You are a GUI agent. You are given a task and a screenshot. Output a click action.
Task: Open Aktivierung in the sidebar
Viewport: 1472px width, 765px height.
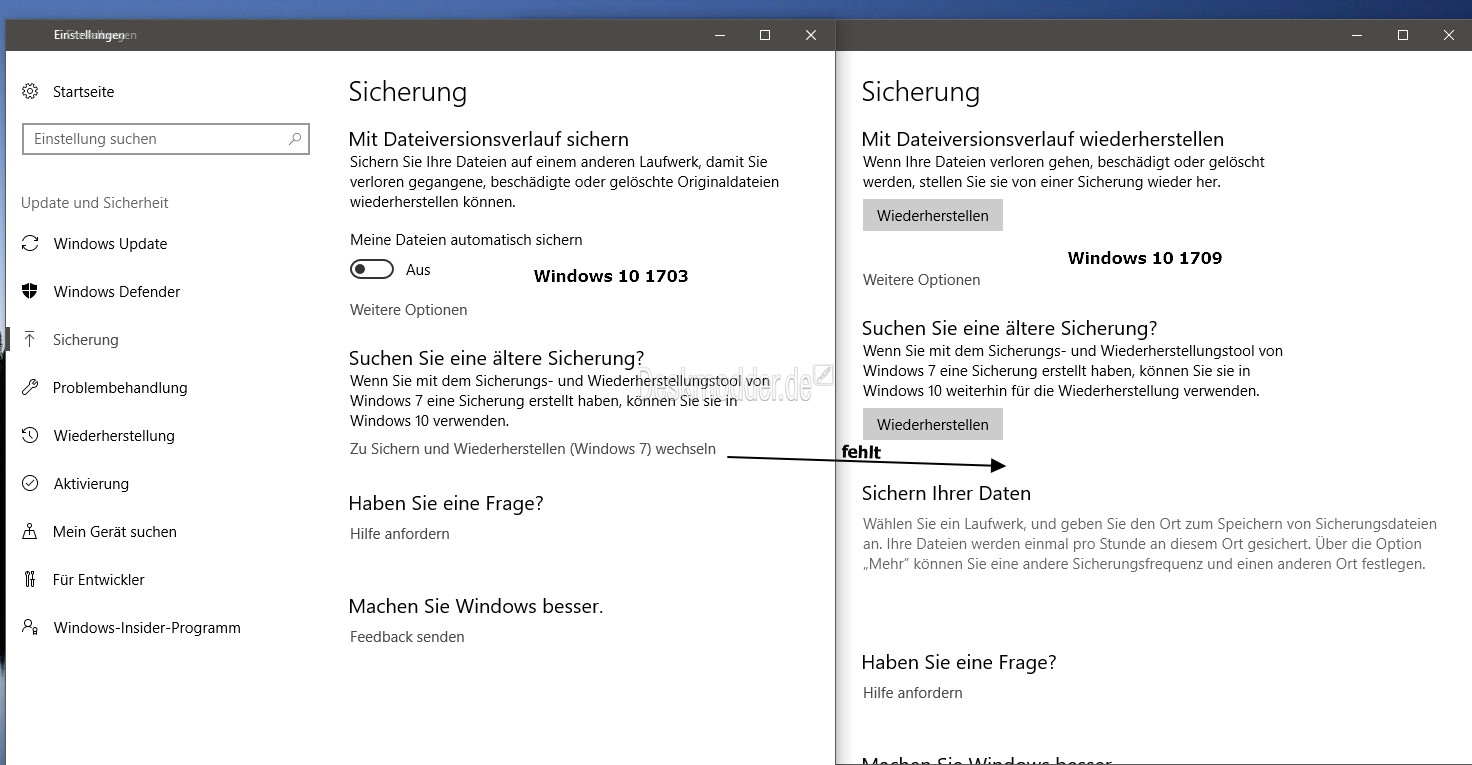91,483
